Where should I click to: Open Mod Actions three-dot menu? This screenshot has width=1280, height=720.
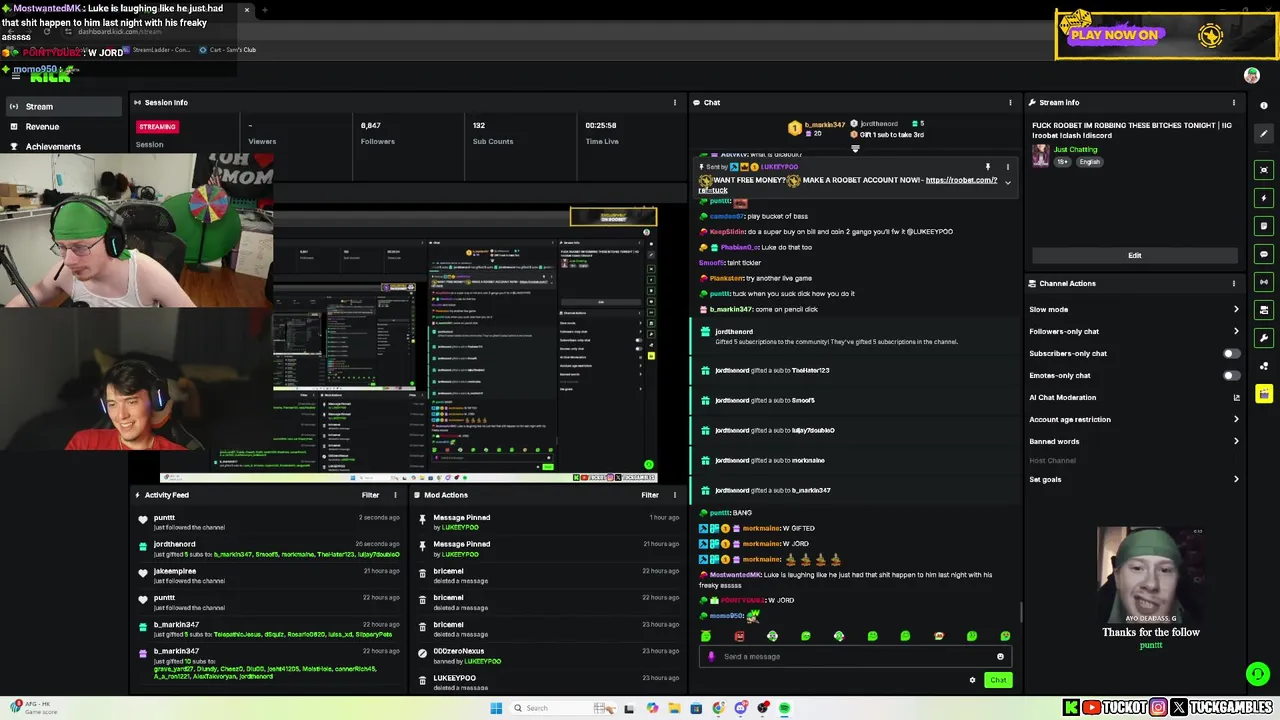pyautogui.click(x=674, y=495)
